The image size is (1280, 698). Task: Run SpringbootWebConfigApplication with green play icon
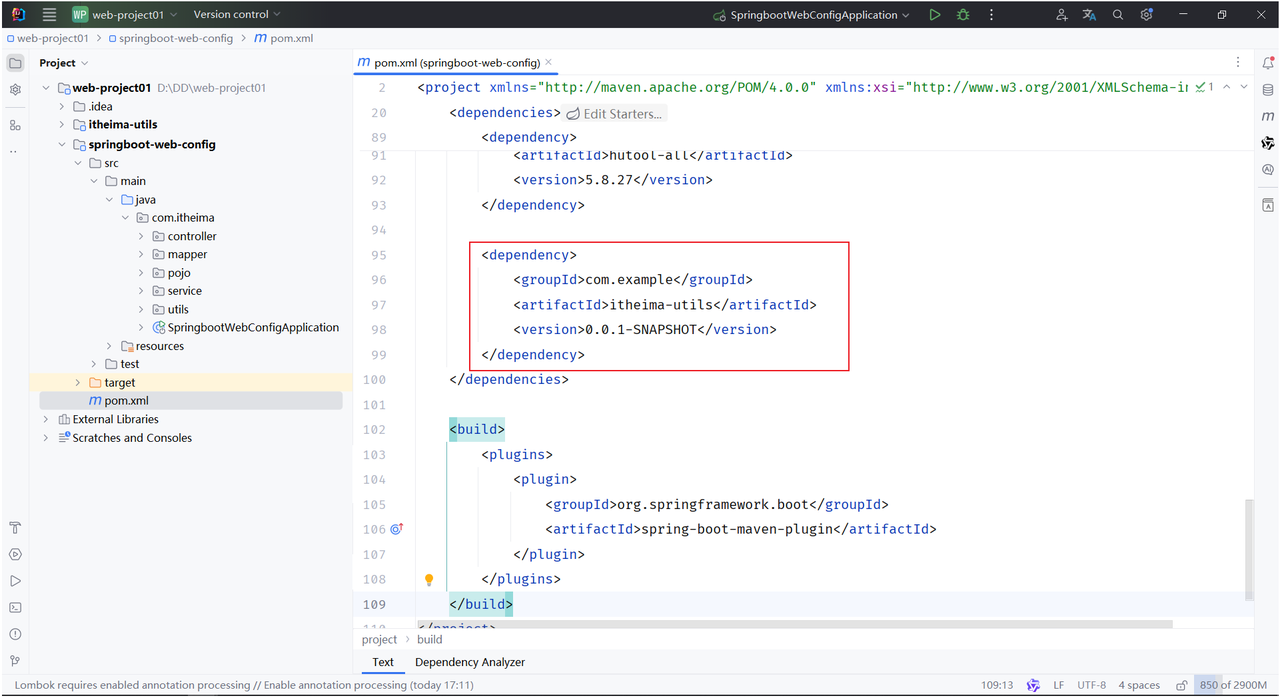pyautogui.click(x=934, y=15)
